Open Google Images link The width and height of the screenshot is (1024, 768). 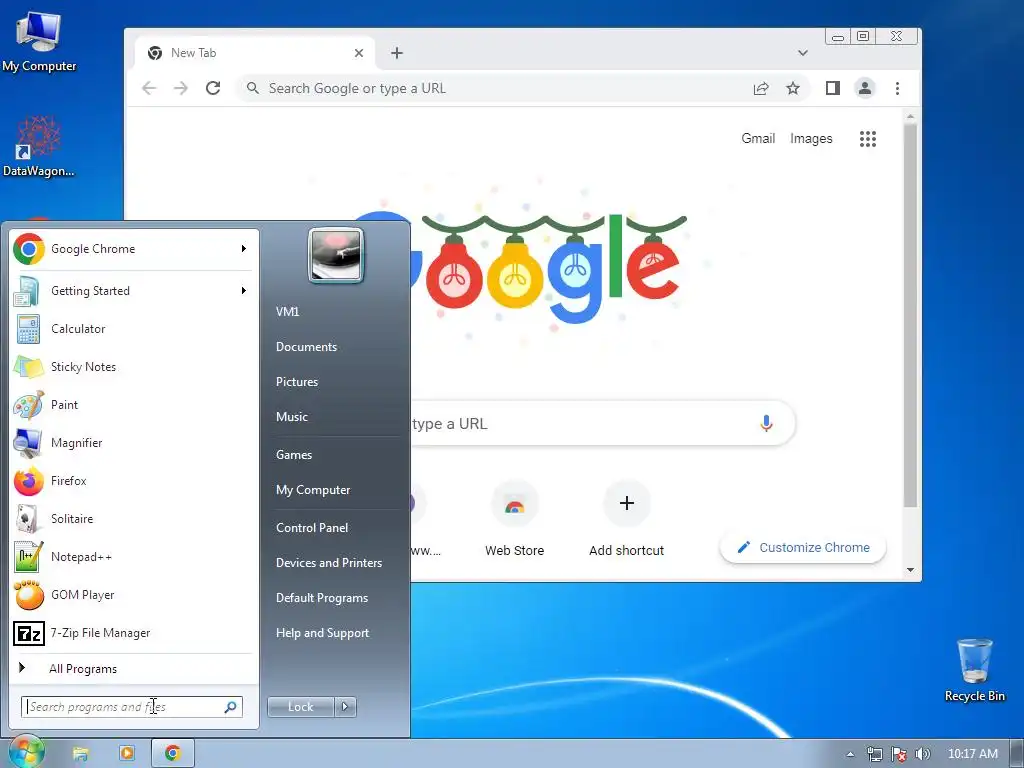click(811, 138)
